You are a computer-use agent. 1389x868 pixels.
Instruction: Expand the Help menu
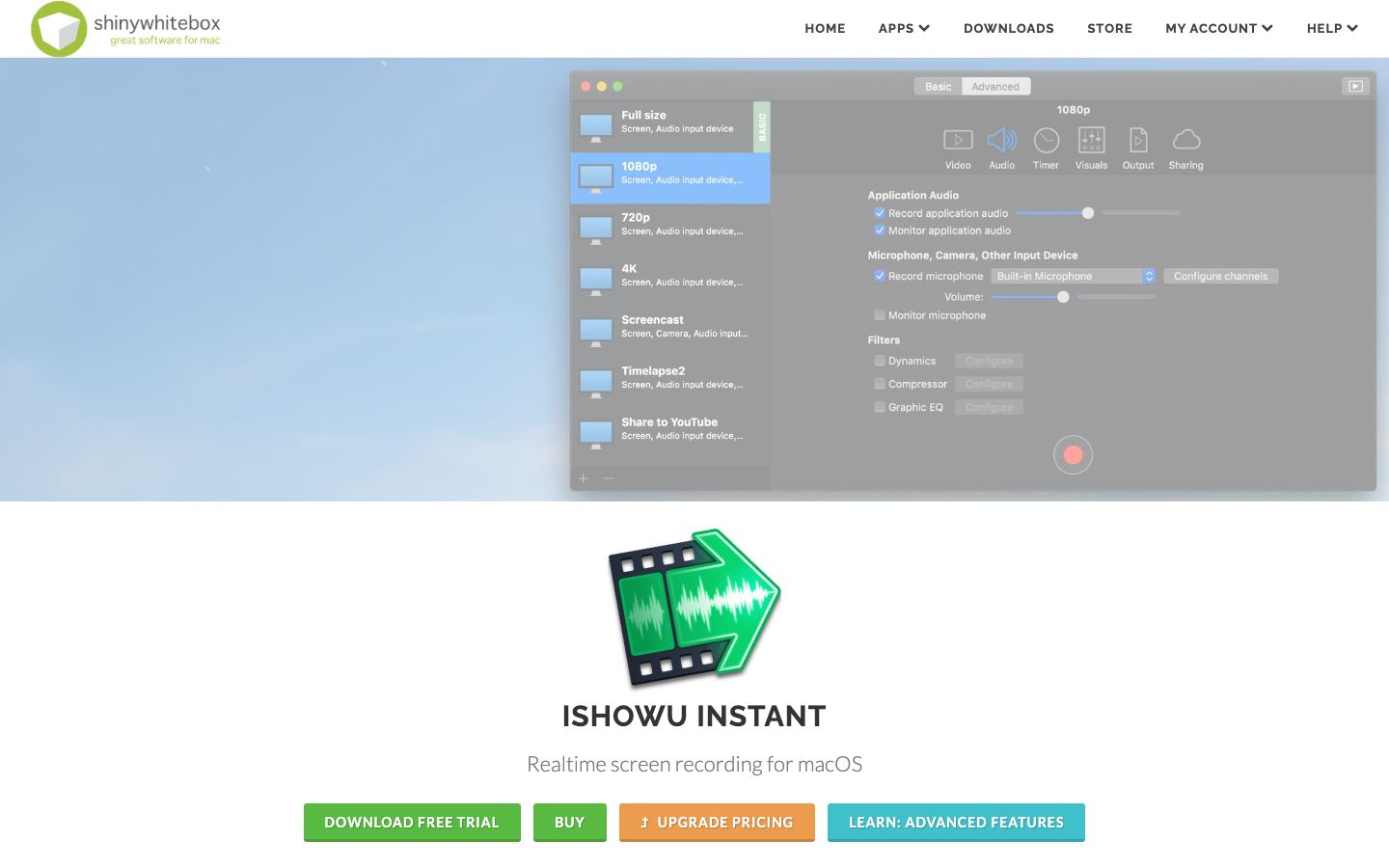[1332, 28]
